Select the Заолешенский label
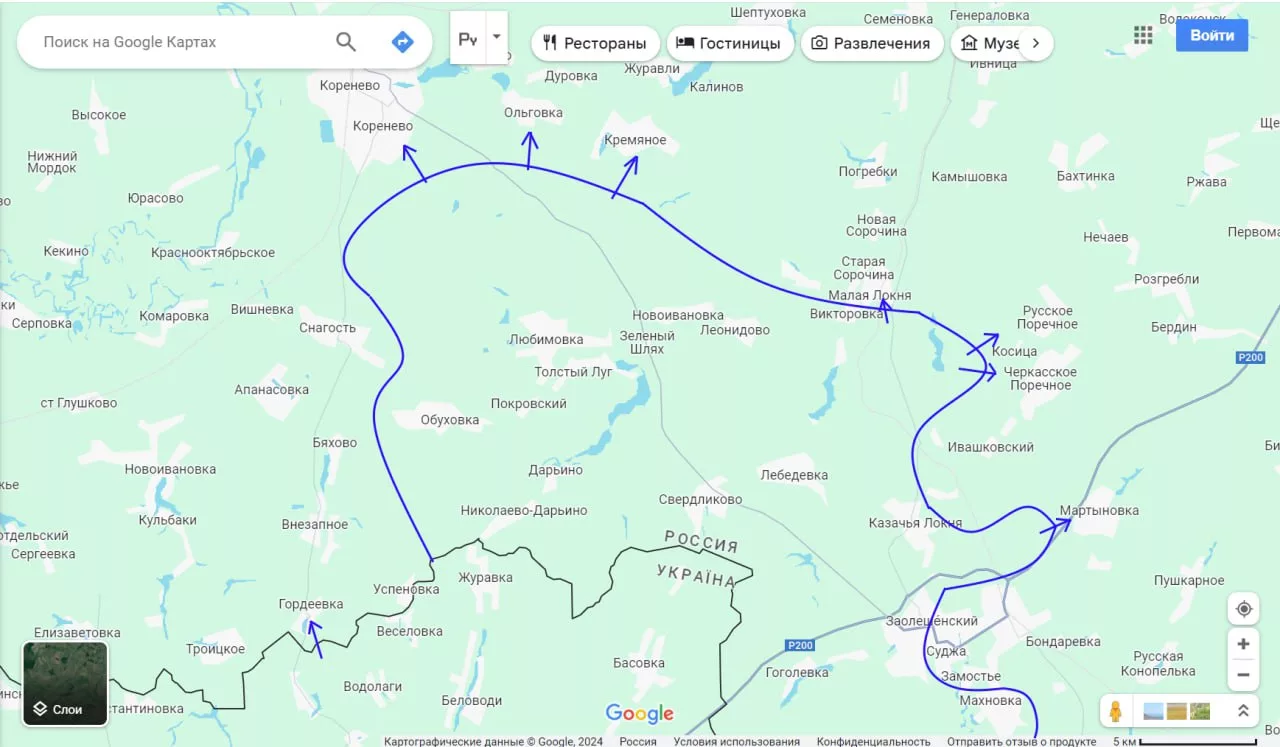Screen dimensions: 1280x747 (x=931, y=621)
